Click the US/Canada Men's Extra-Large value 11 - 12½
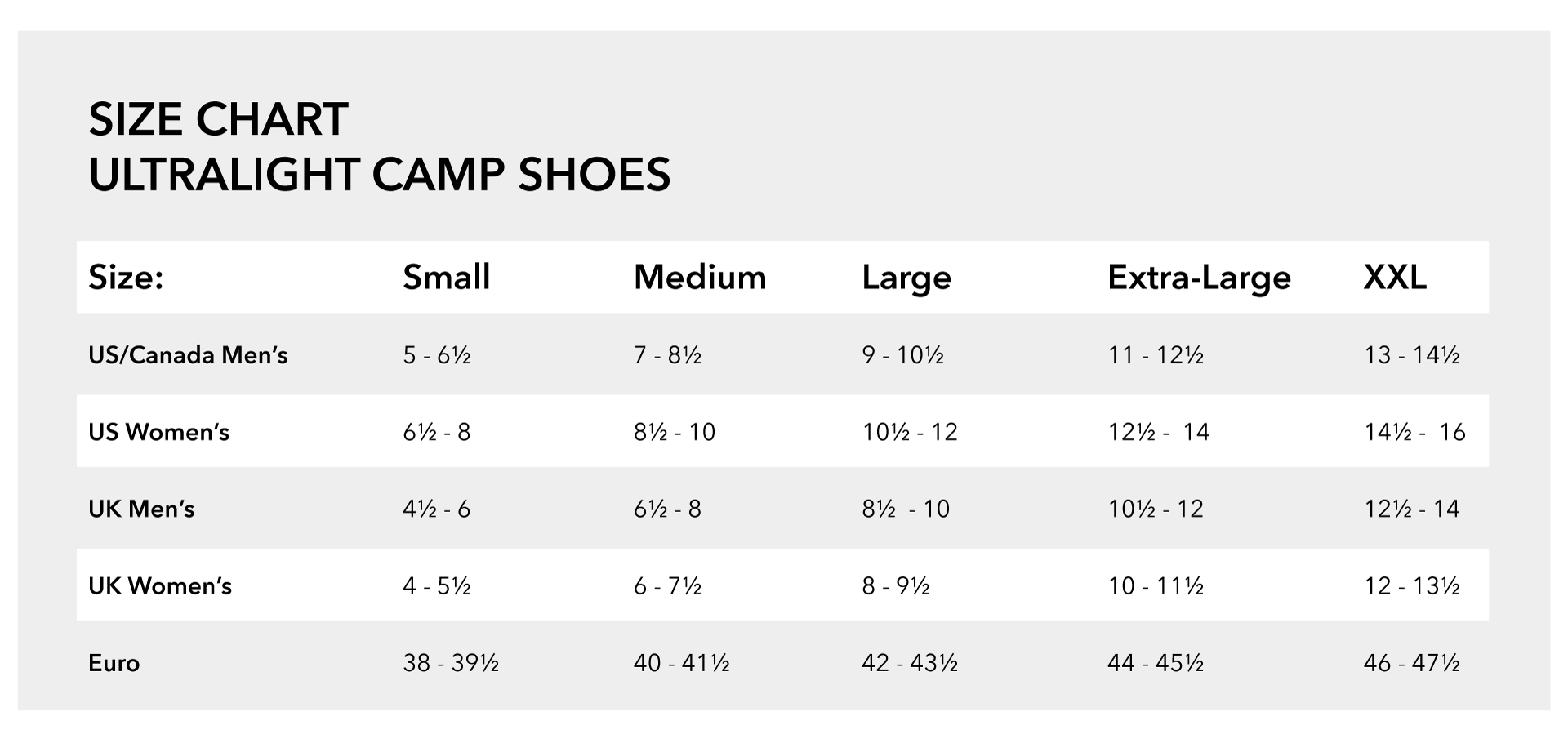 click(x=1156, y=355)
